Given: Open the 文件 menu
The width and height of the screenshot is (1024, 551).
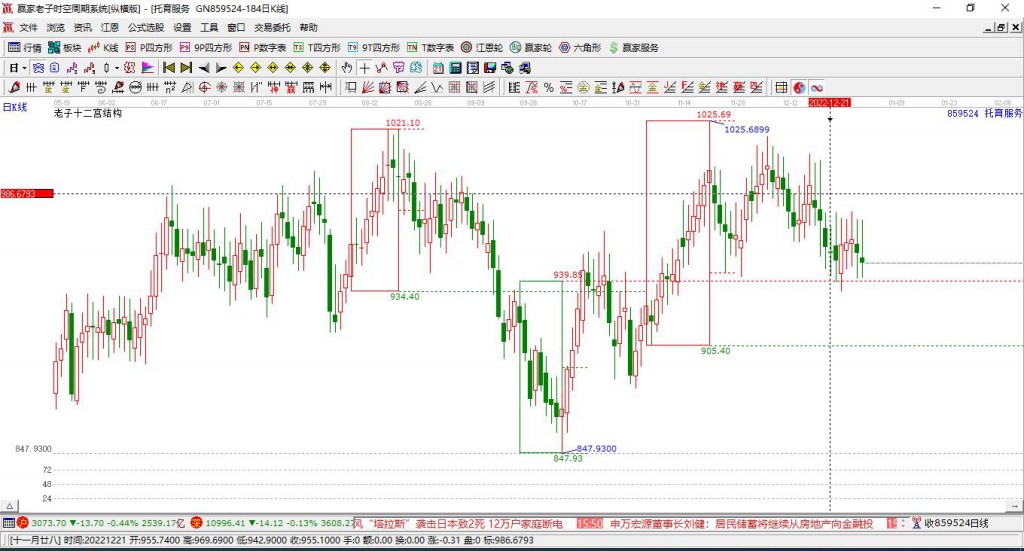Looking at the screenshot, I should [28, 27].
